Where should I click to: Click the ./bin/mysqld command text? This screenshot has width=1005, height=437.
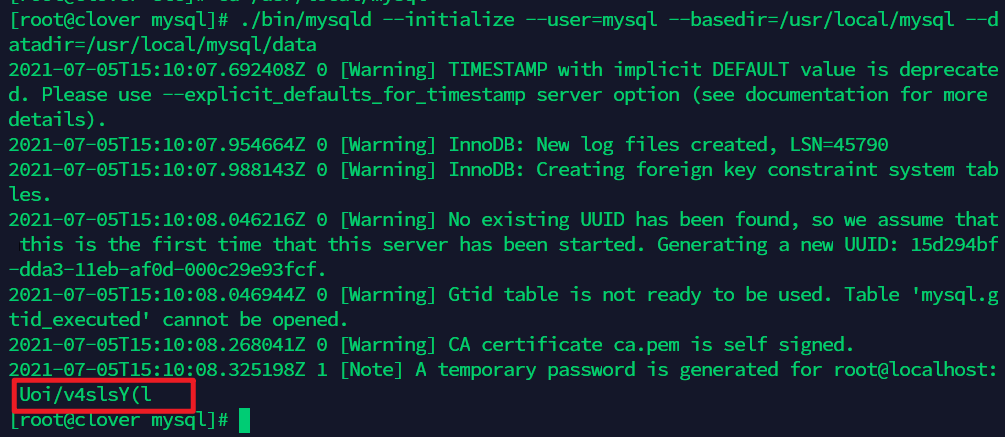click(x=306, y=20)
